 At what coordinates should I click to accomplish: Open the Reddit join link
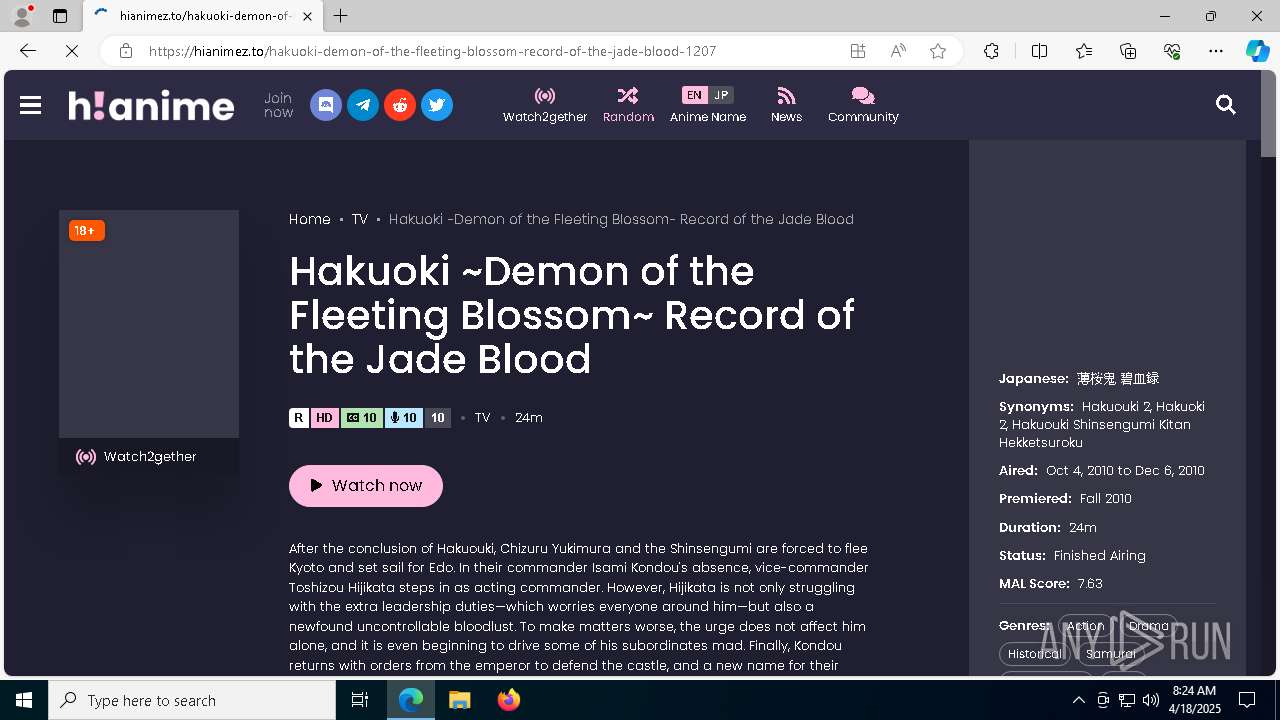(x=400, y=105)
